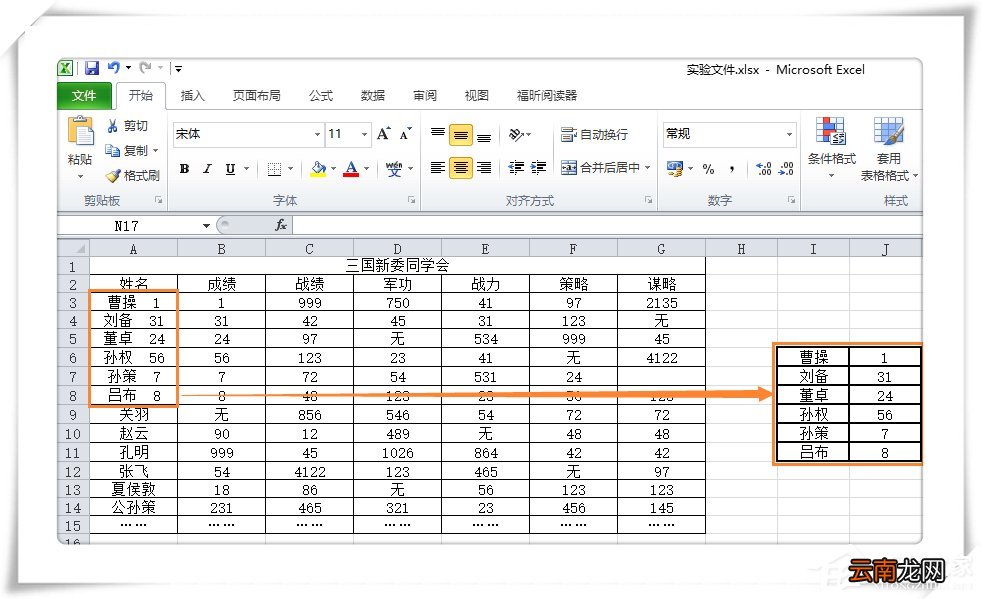Cut selection with 剪切
982x599 pixels.
click(x=127, y=126)
